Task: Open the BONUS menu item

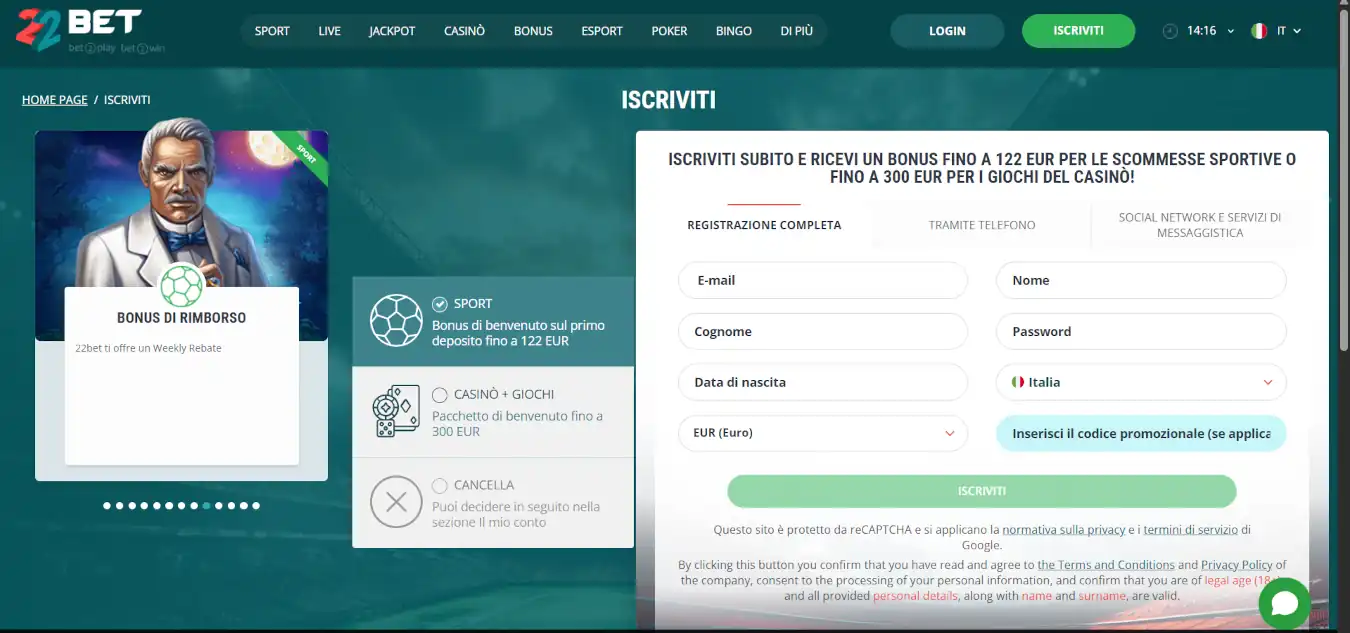Action: [533, 31]
